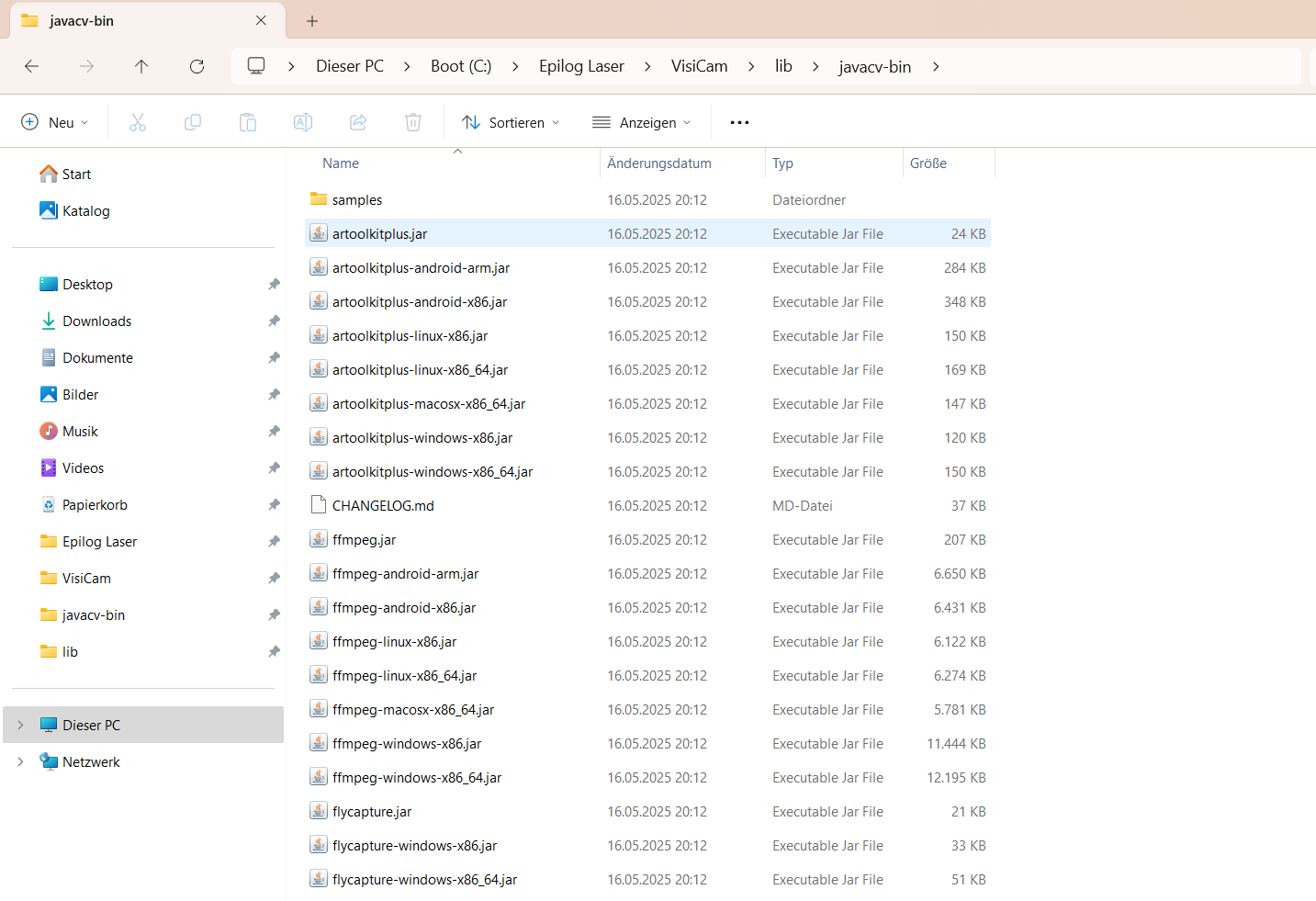Open the Neu dropdown menu
This screenshot has width=1316, height=901.
click(55, 122)
